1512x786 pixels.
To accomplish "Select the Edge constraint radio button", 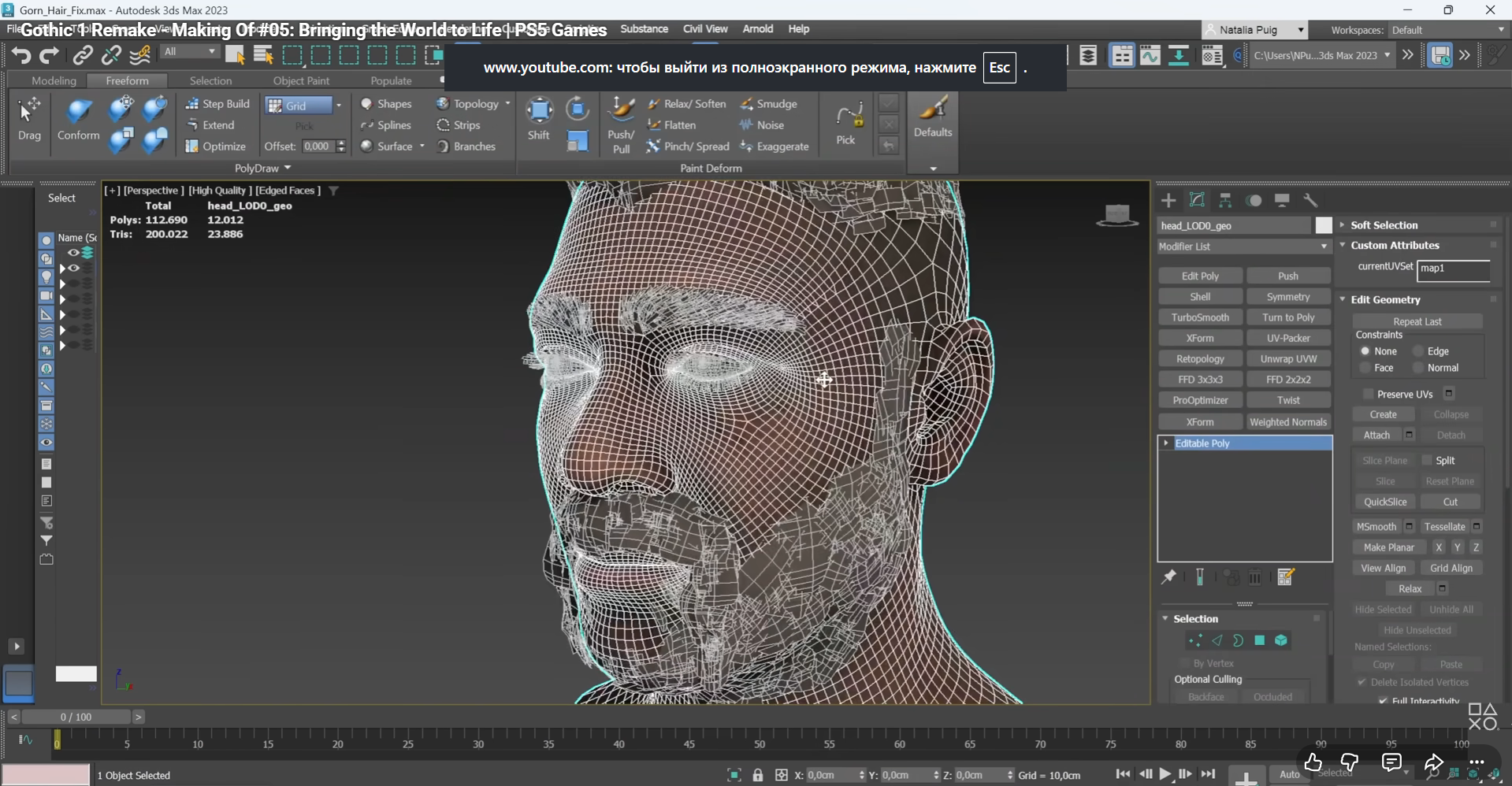I will 1418,351.
